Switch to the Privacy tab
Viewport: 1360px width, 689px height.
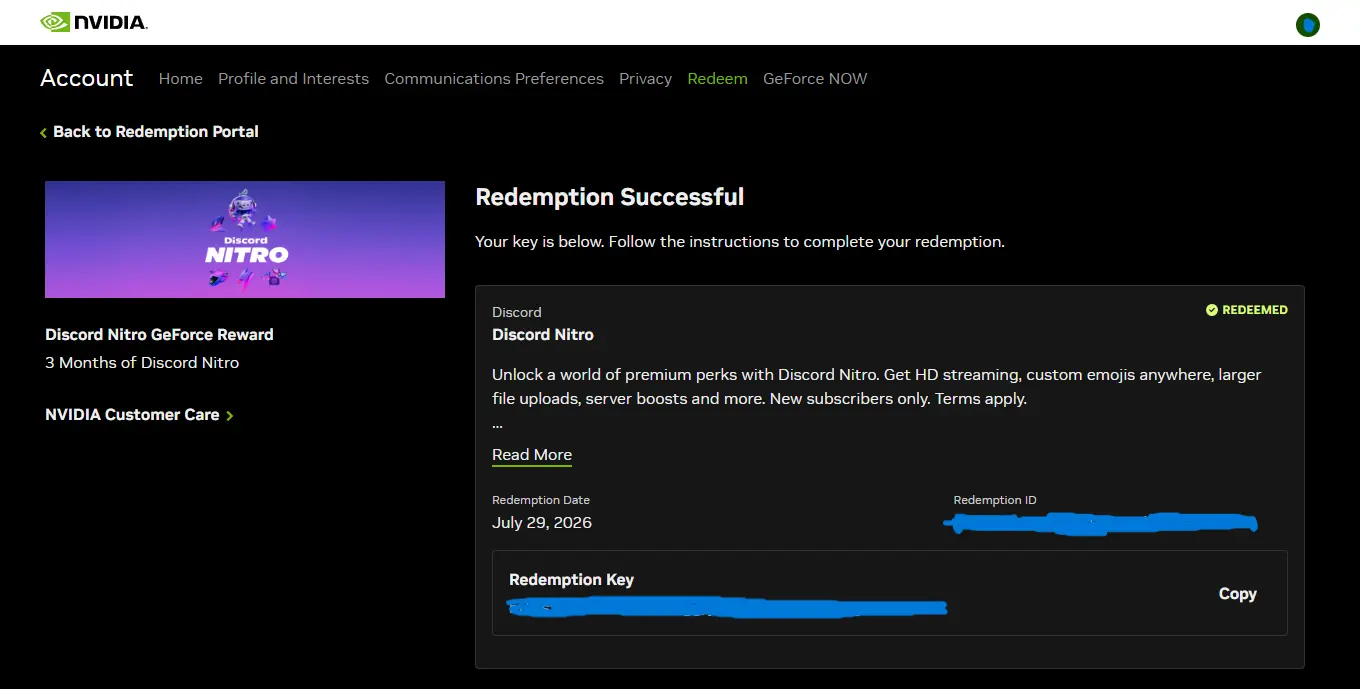pos(645,79)
